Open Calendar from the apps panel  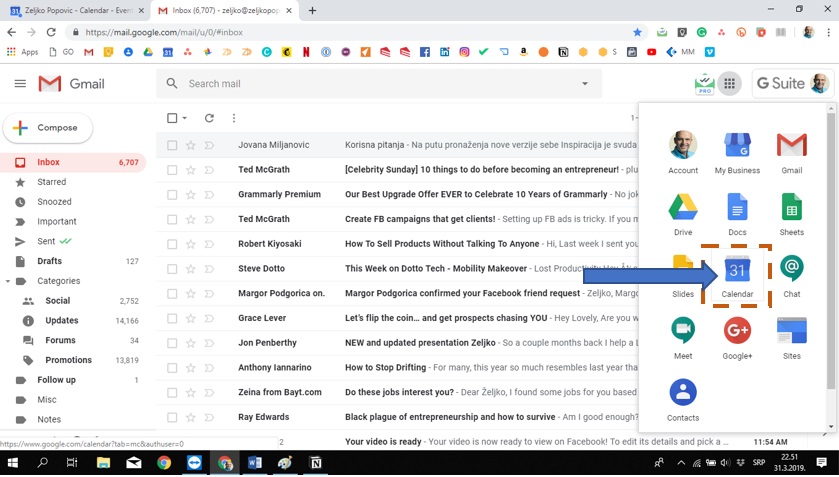737,276
